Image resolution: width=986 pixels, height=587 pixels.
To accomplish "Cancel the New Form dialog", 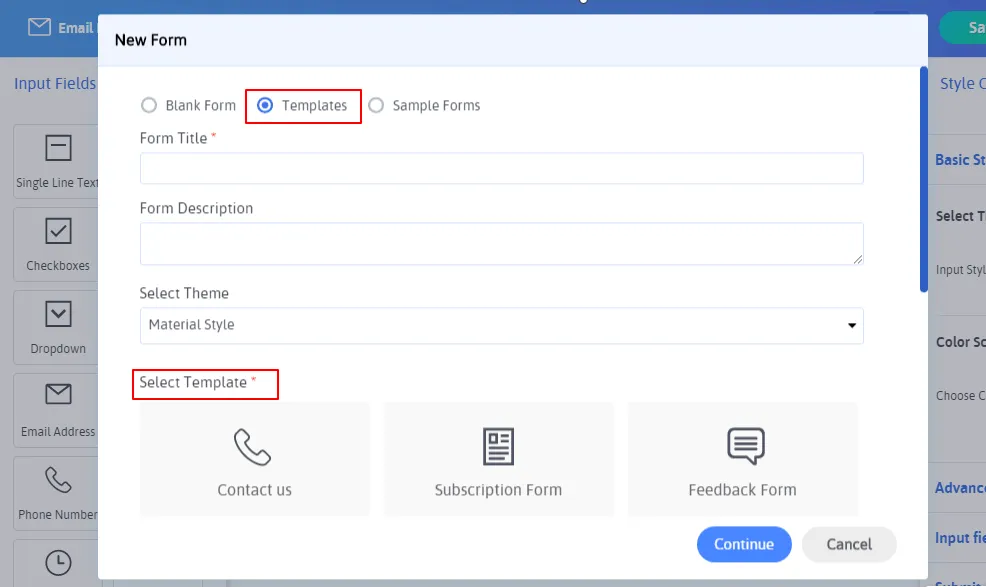I will pos(849,544).
